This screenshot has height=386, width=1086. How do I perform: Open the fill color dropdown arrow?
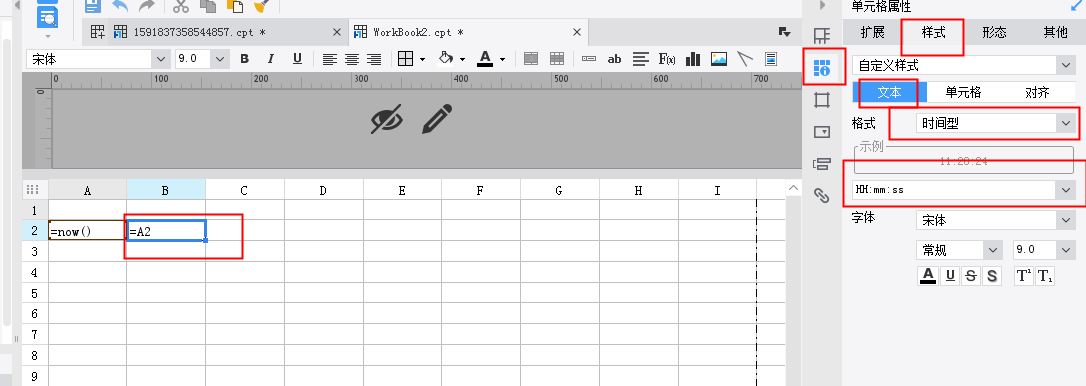[x=462, y=60]
